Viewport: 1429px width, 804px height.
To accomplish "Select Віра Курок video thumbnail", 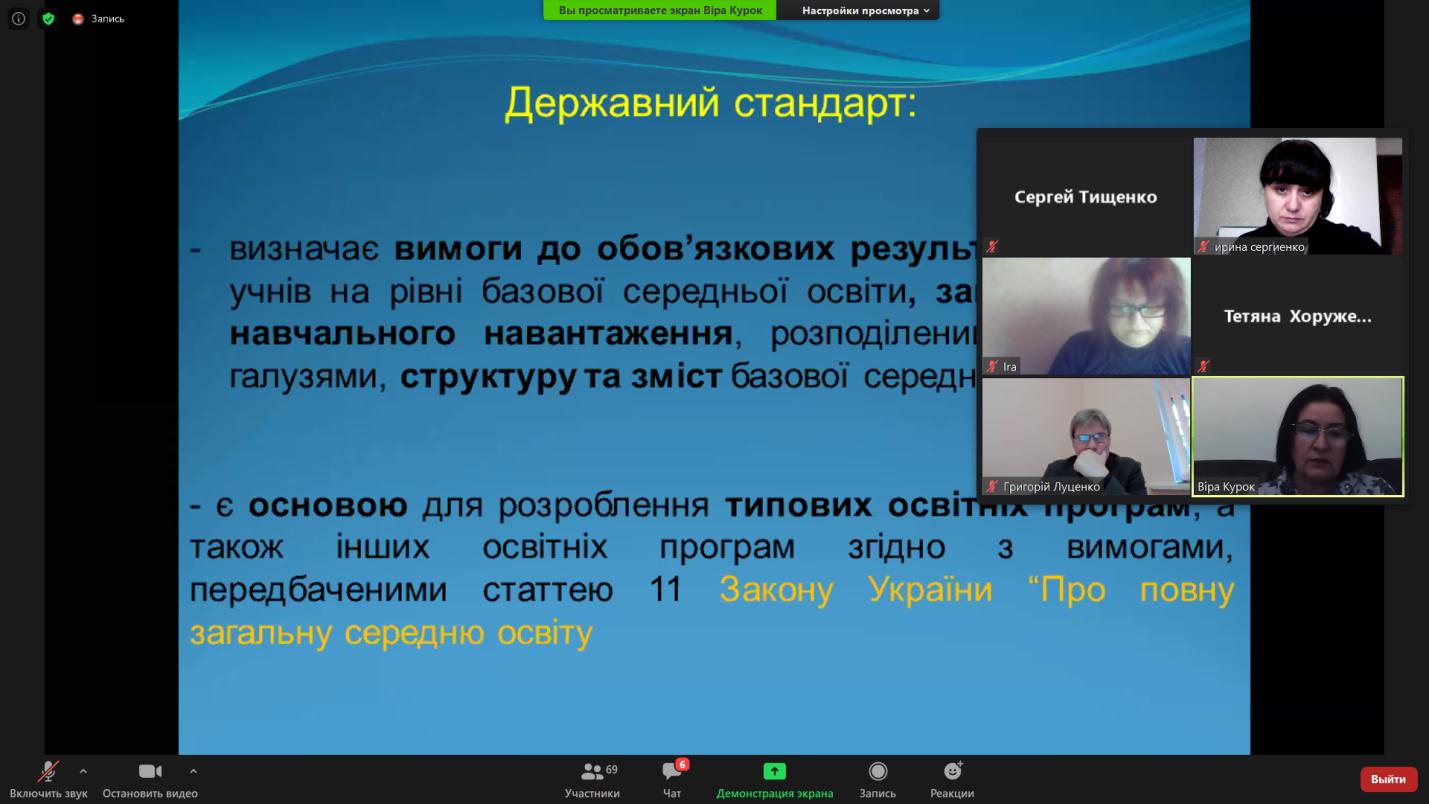I will point(1297,436).
